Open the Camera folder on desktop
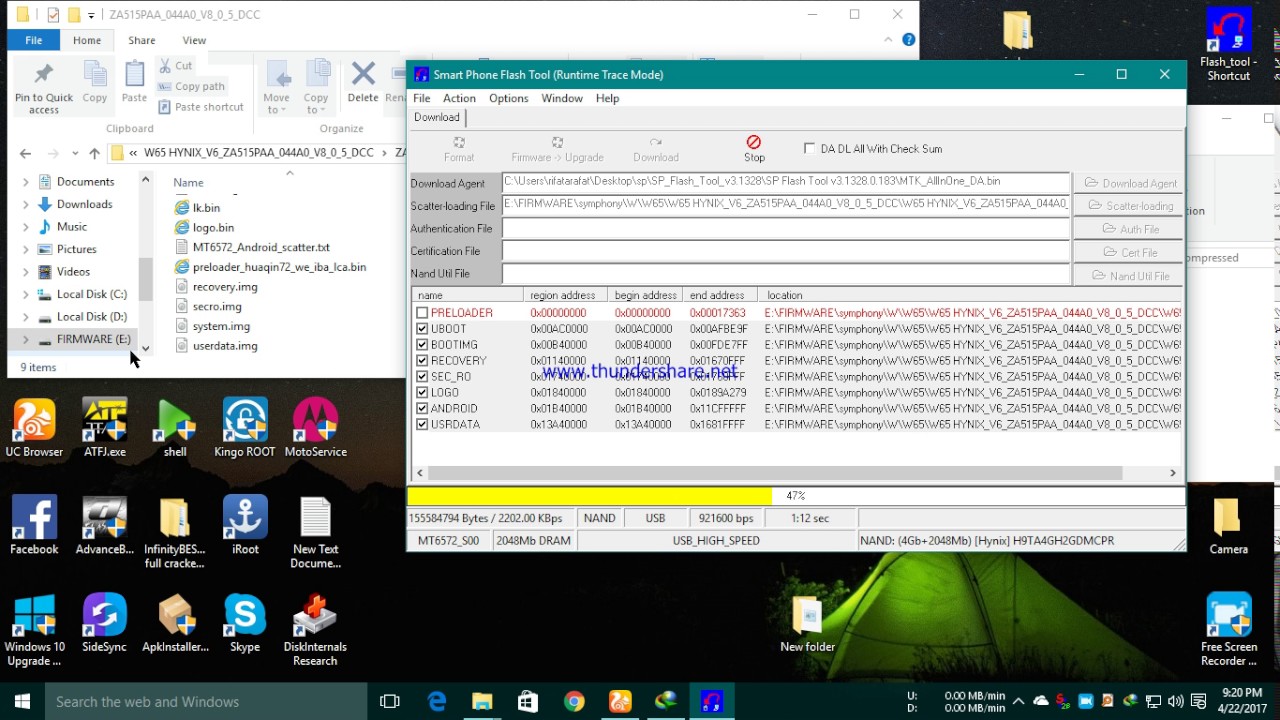1280x720 pixels. click(1228, 527)
